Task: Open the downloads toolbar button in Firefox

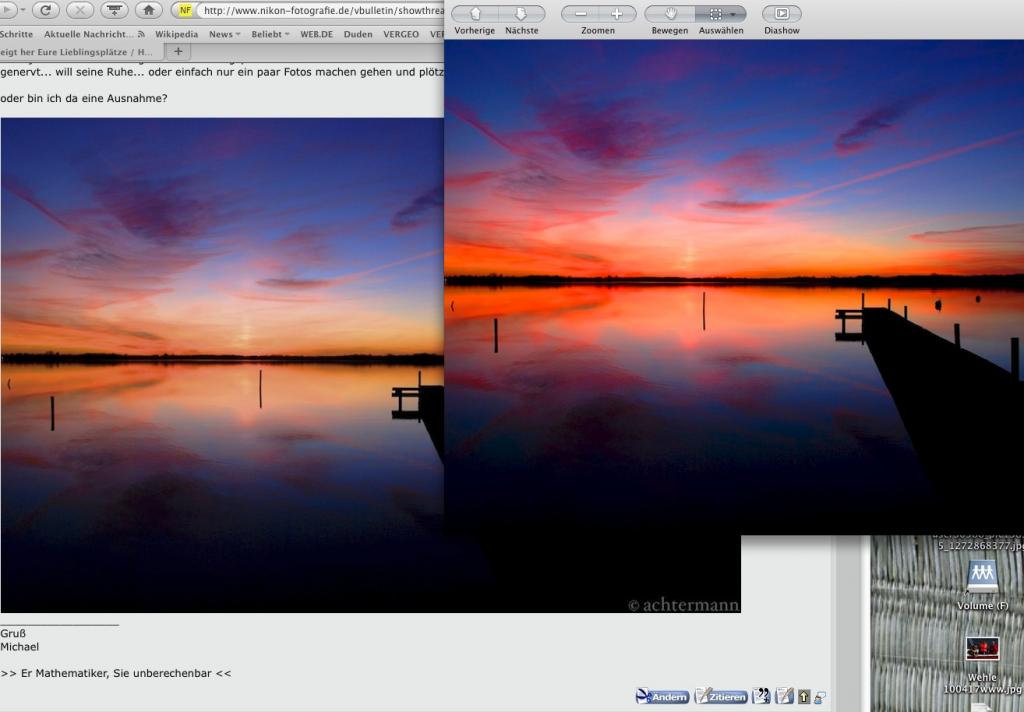Action: pos(114,10)
